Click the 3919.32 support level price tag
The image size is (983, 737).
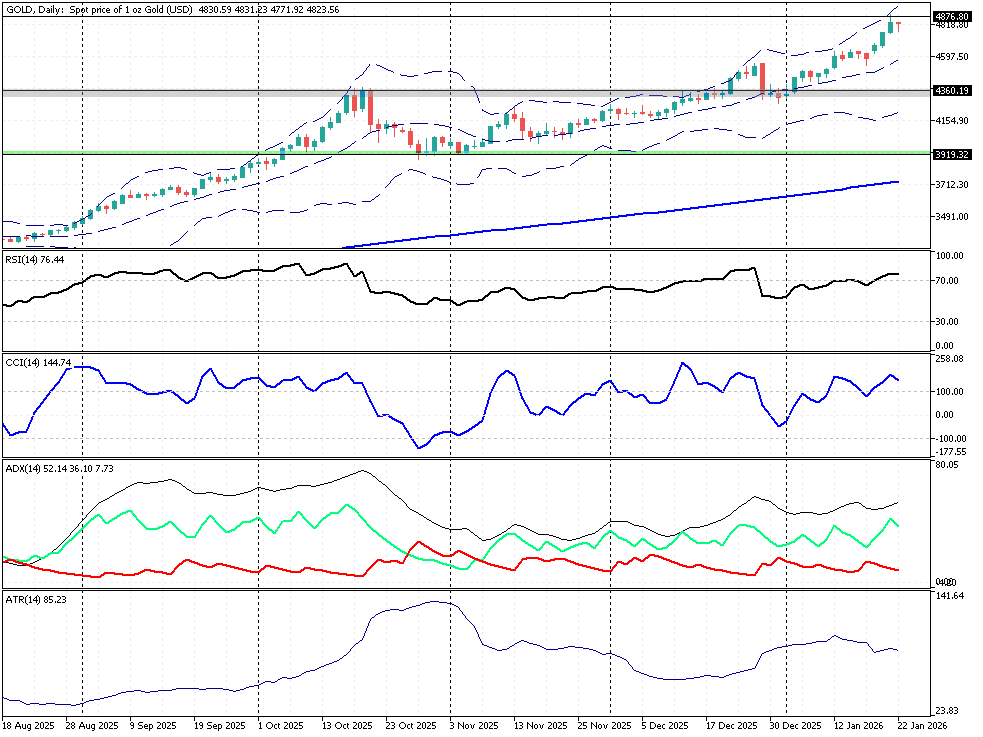click(x=951, y=155)
